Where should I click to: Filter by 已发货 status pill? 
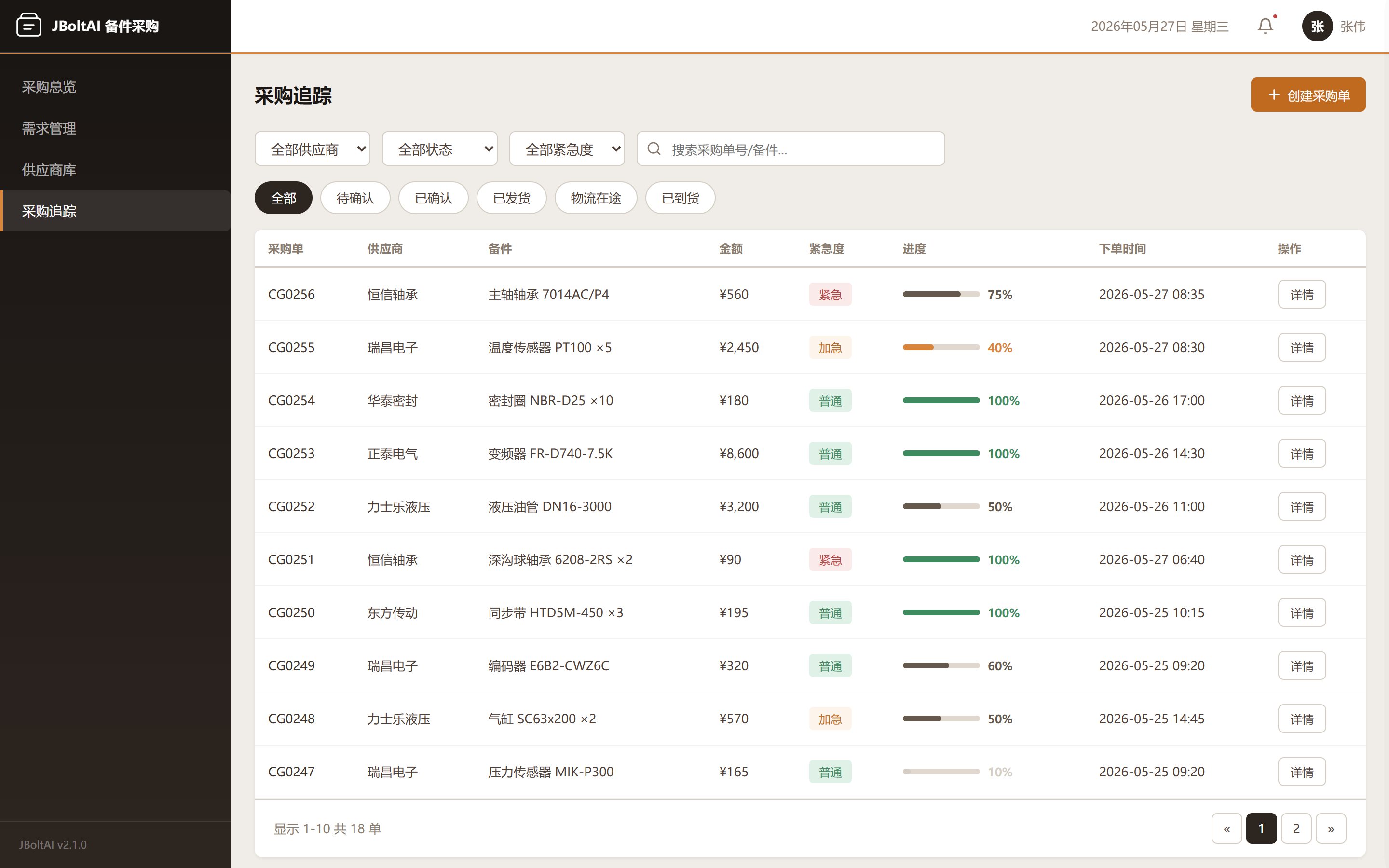pos(511,198)
